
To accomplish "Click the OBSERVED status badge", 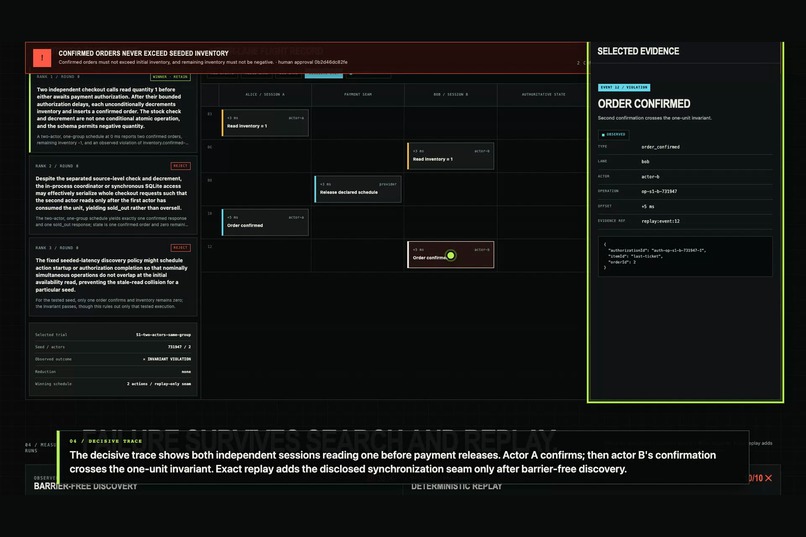I will (613, 135).
